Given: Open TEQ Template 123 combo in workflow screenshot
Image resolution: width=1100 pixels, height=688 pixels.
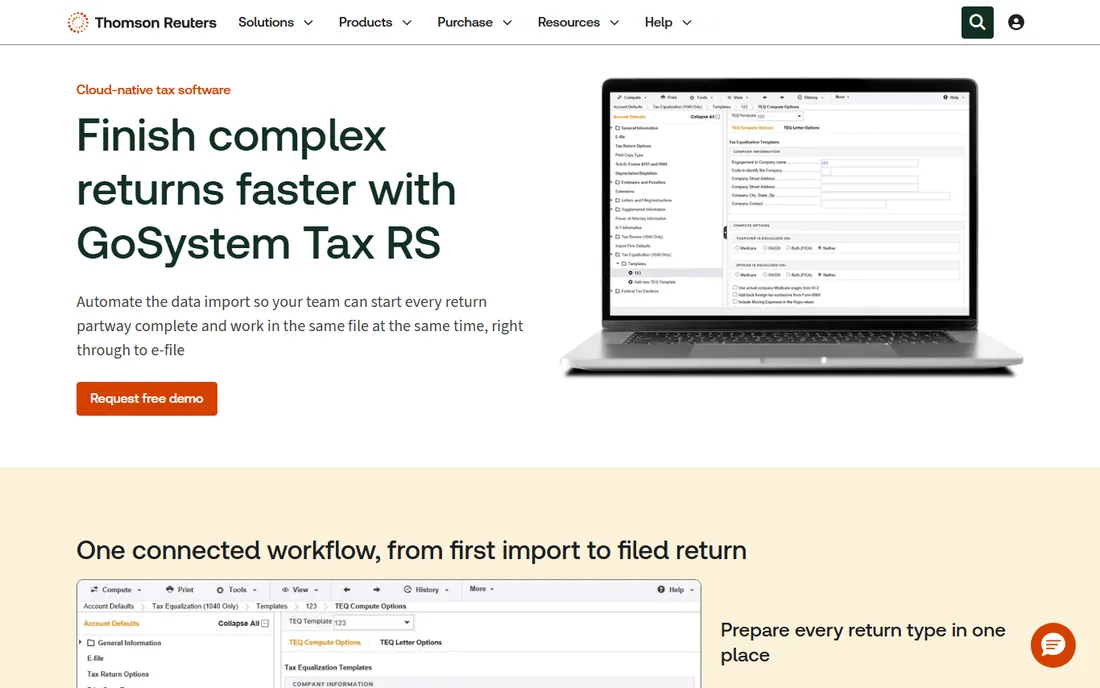Looking at the screenshot, I should pyautogui.click(x=373, y=622).
